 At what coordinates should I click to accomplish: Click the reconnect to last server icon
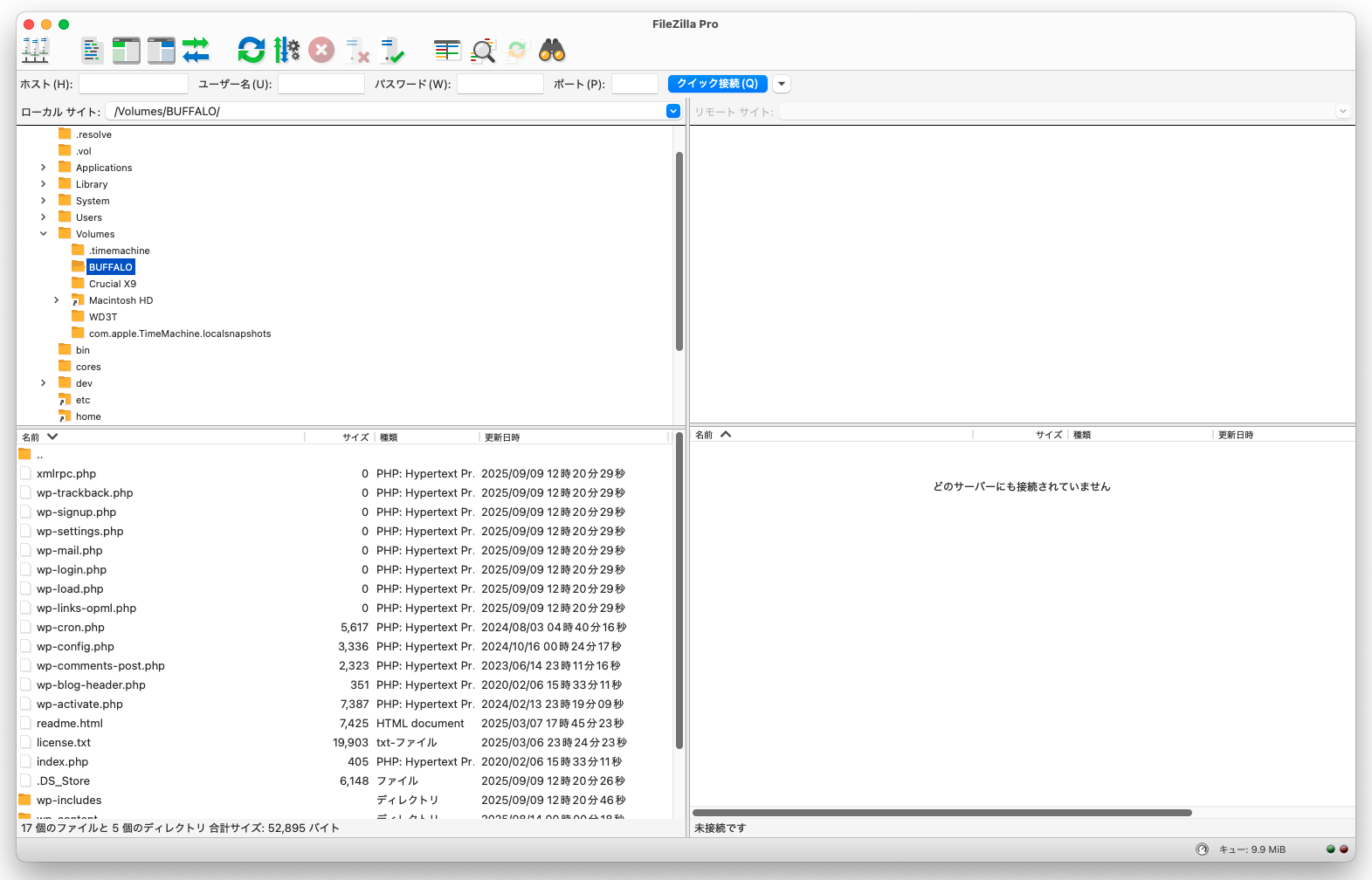[393, 51]
